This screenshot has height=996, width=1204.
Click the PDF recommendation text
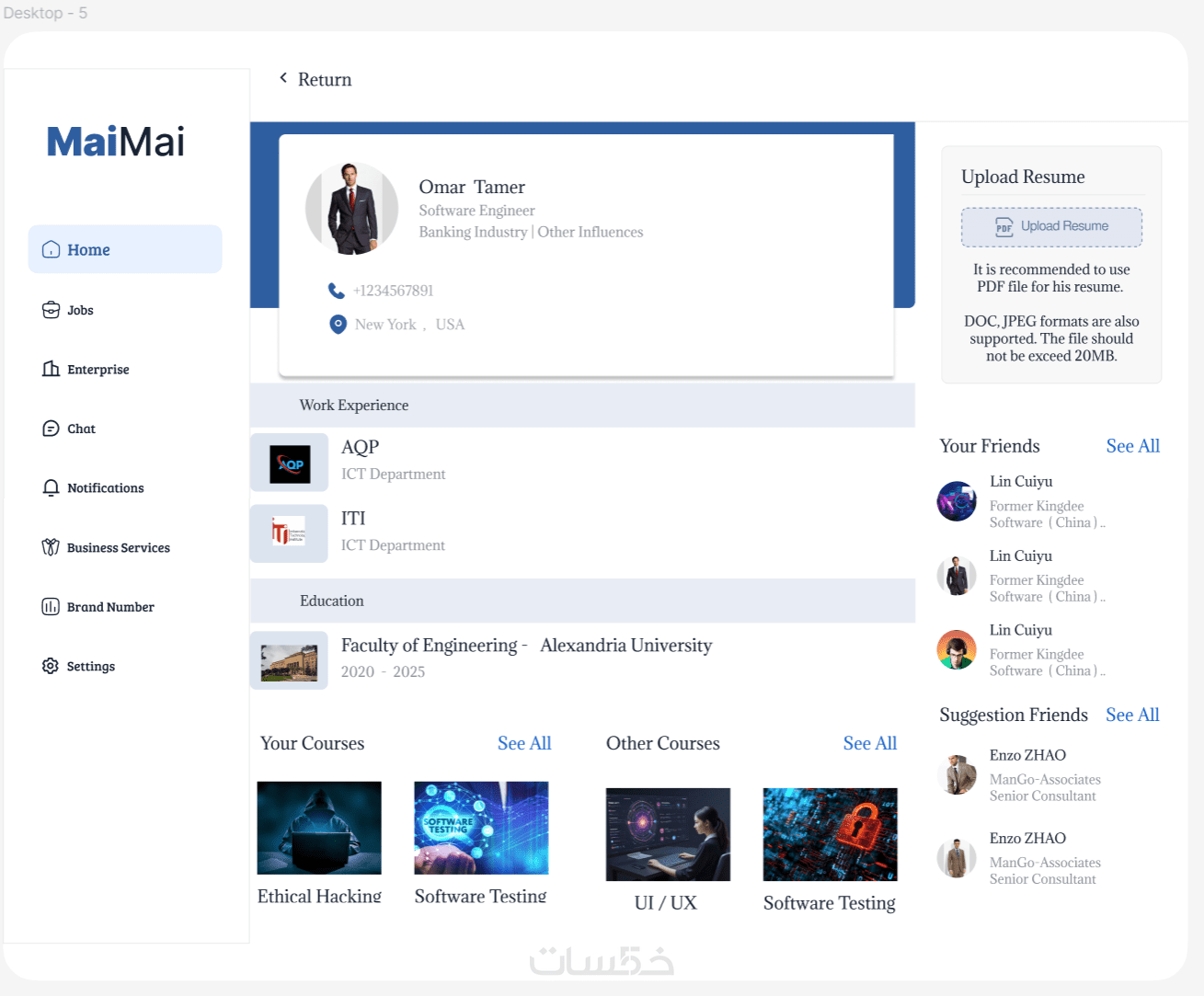(x=1051, y=278)
